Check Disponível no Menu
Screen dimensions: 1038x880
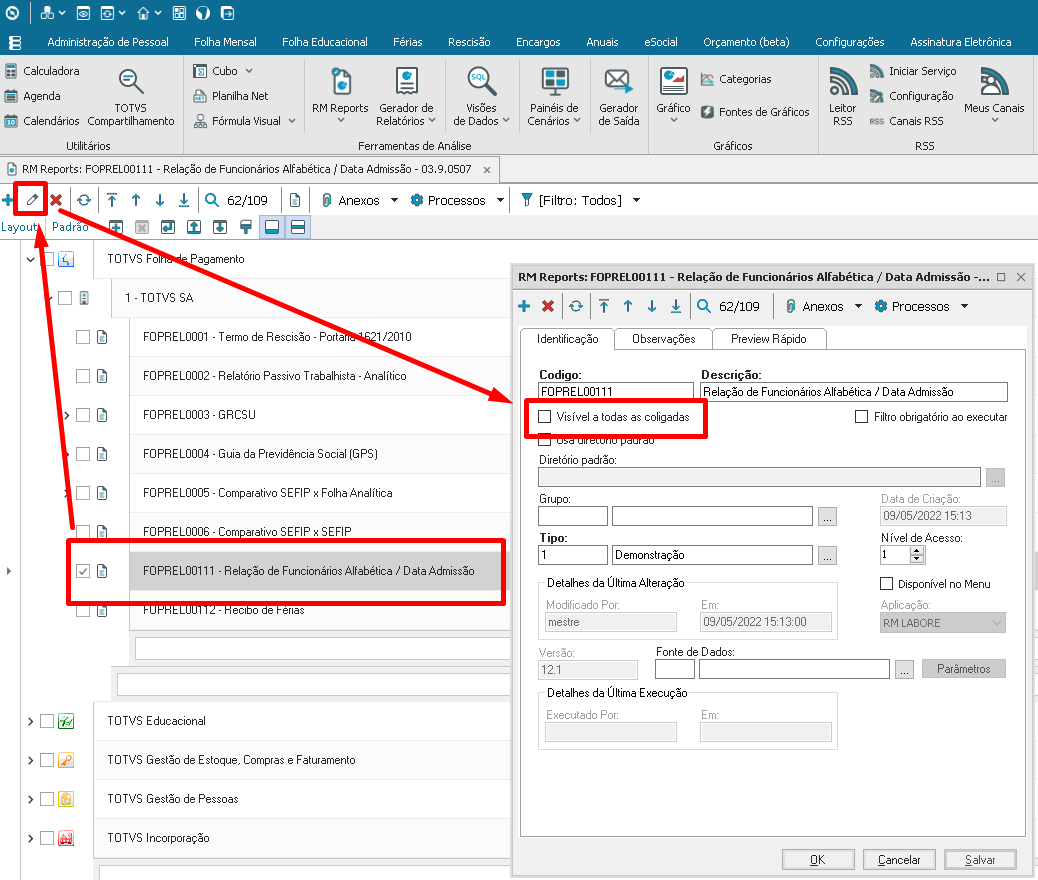(x=886, y=583)
